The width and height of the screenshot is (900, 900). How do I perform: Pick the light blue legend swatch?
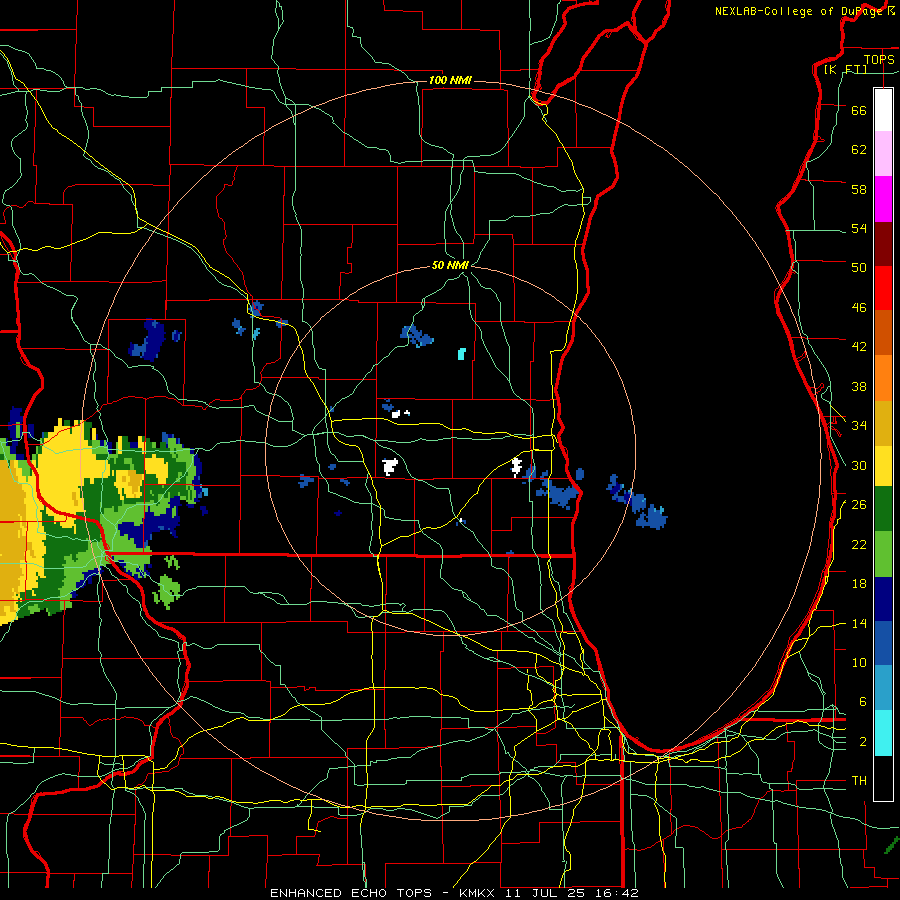(883, 688)
